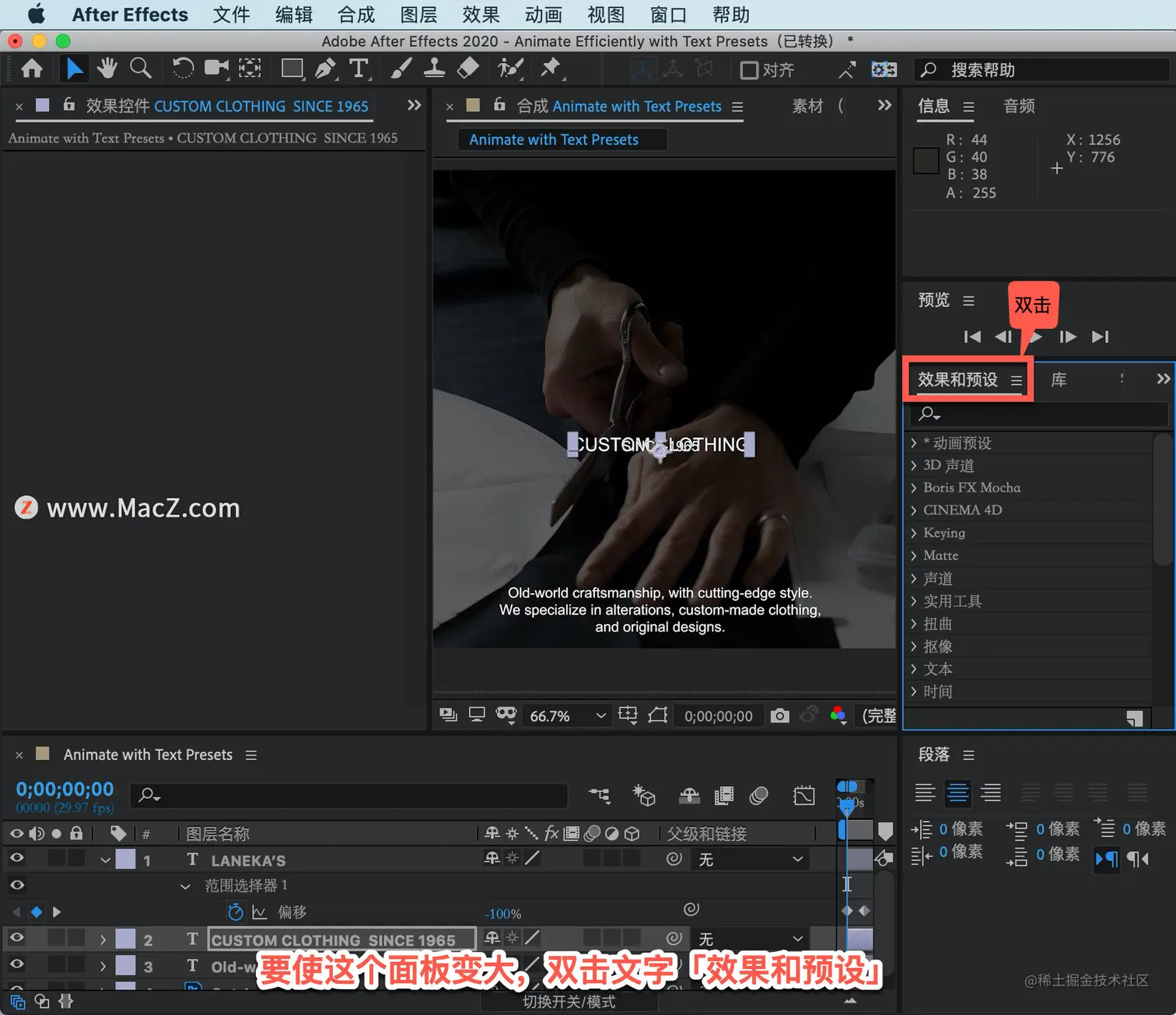
Task: Click 切换开关/模式 button
Action: tap(569, 1002)
